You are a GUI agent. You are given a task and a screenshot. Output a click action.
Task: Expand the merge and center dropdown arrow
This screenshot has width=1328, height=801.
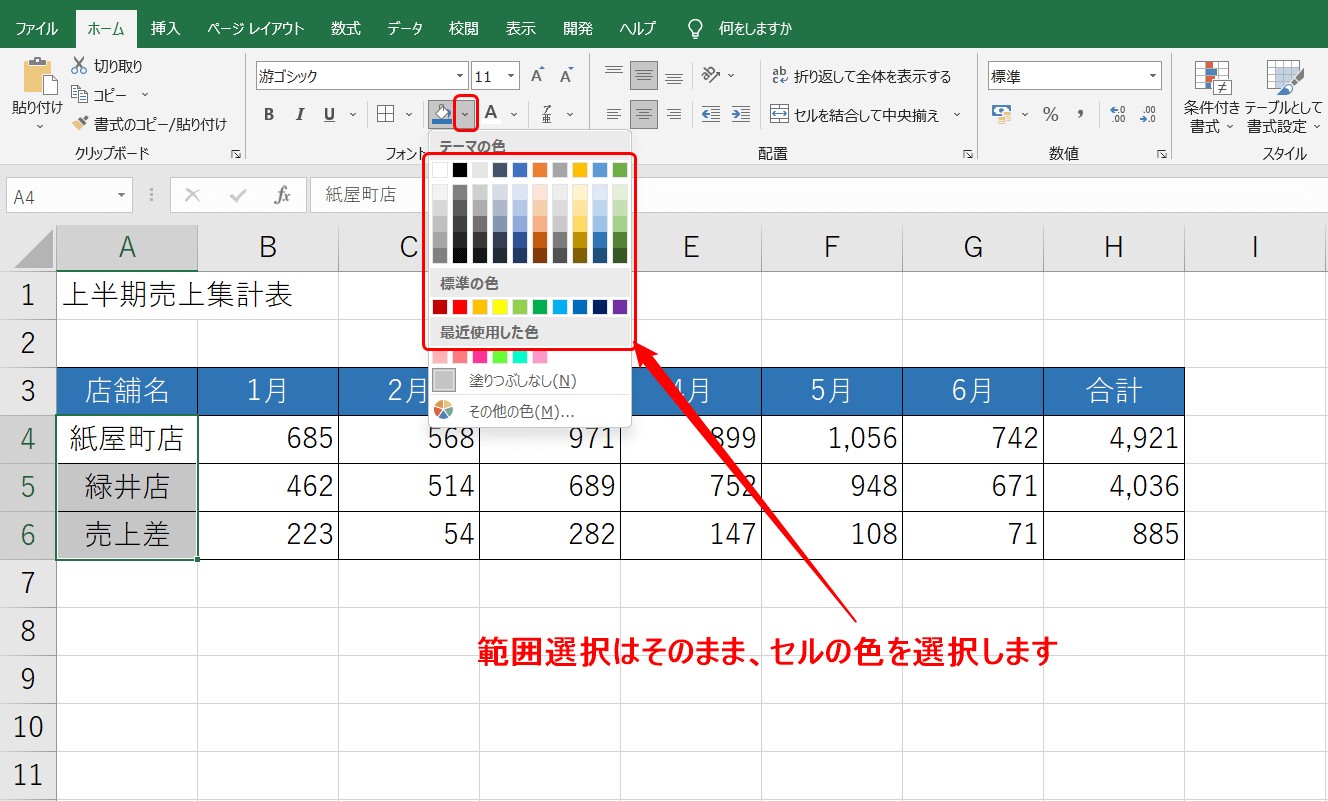pos(957,115)
